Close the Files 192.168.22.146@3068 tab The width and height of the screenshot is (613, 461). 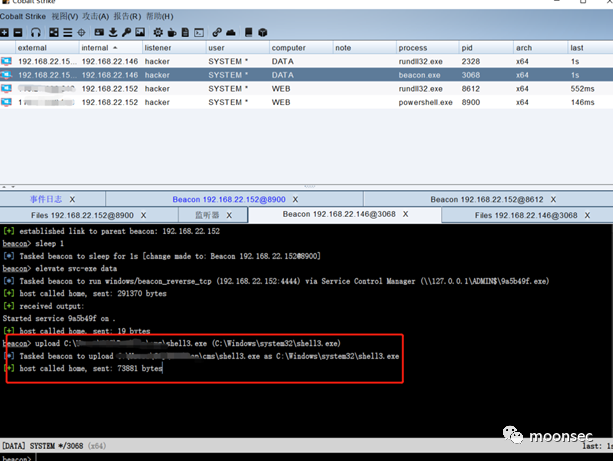(587, 215)
